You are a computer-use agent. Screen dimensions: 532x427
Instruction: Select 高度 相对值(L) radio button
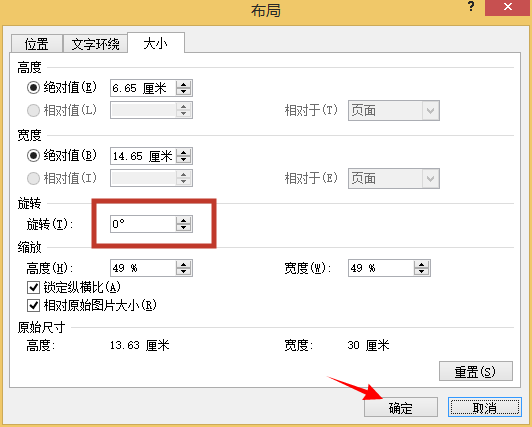(x=33, y=110)
